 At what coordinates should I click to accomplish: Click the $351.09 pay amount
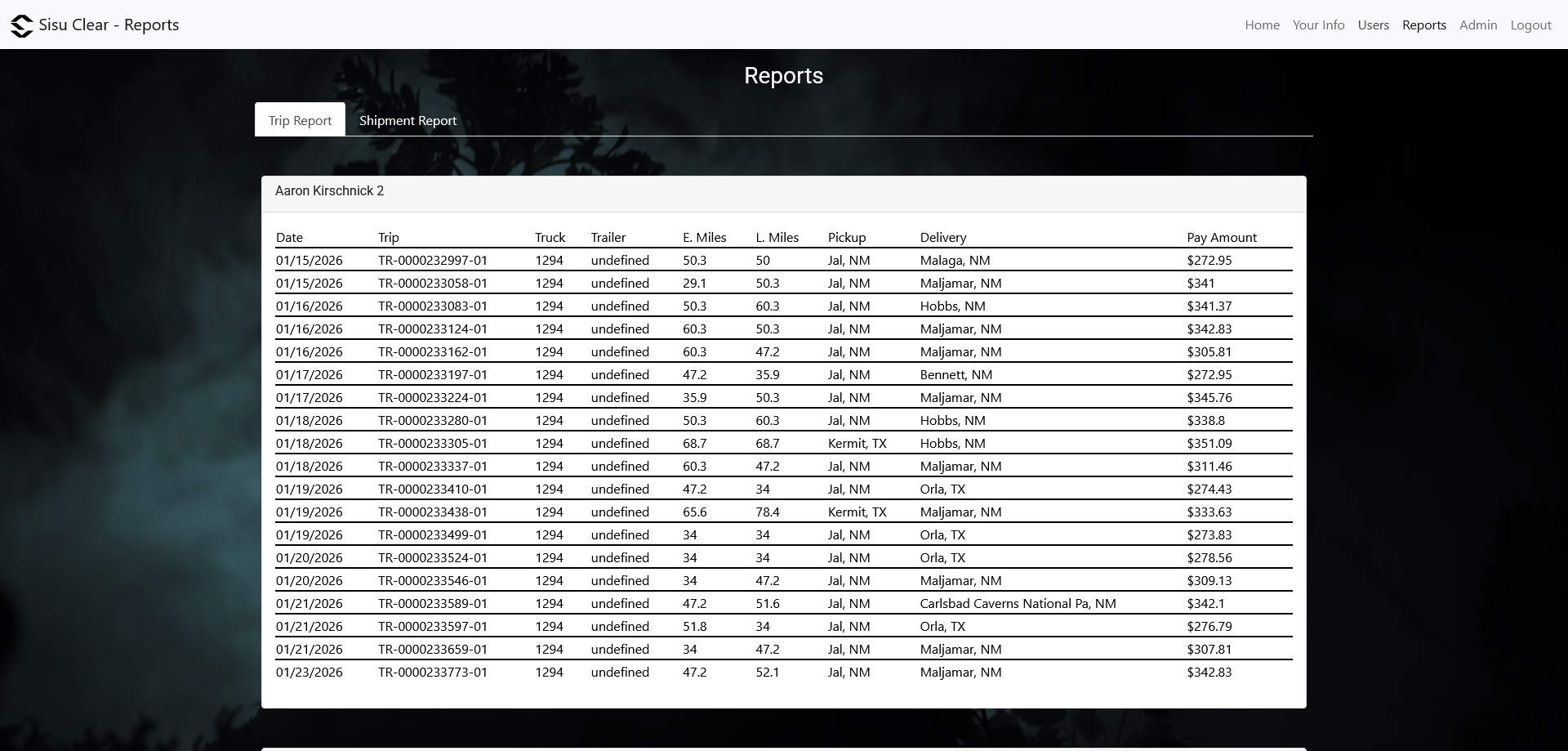point(1209,444)
